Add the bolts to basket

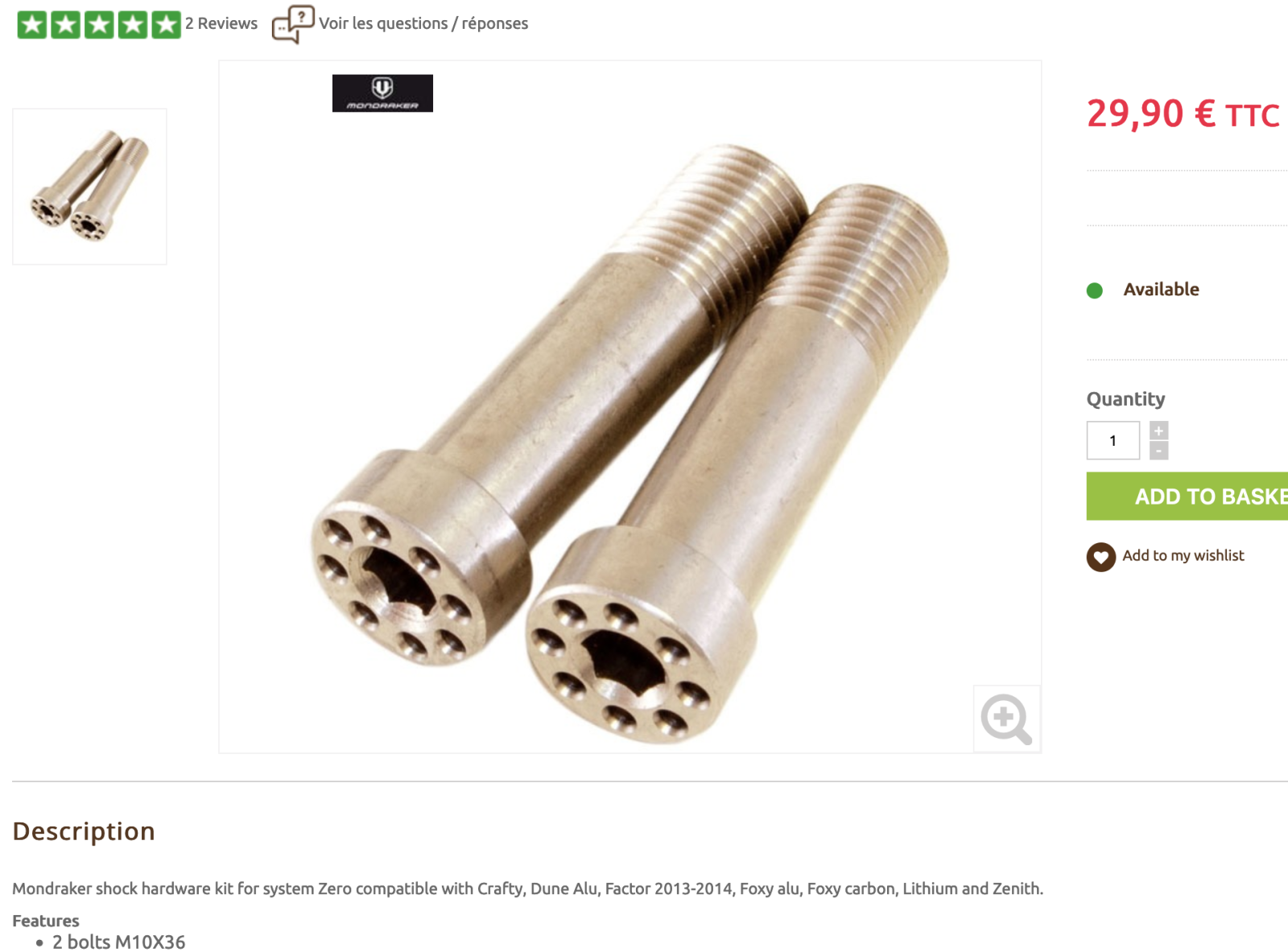click(1187, 496)
